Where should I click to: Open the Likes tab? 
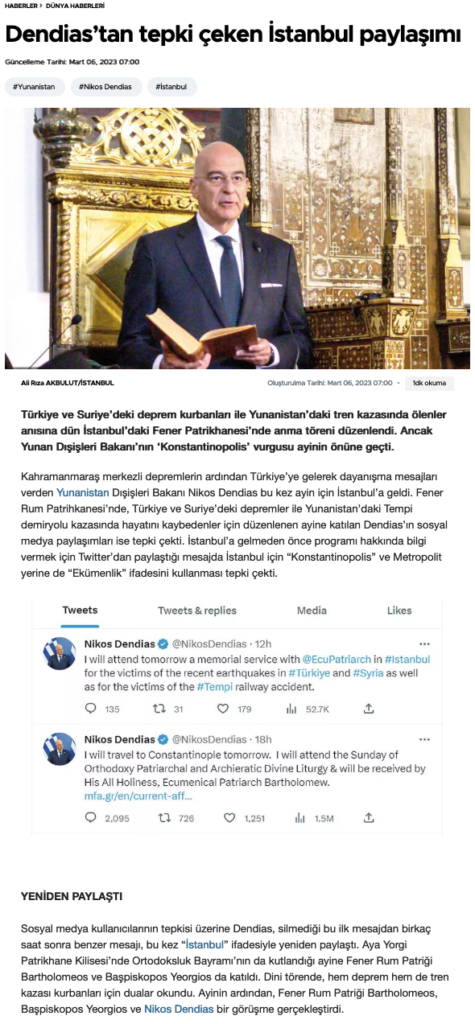tap(399, 611)
